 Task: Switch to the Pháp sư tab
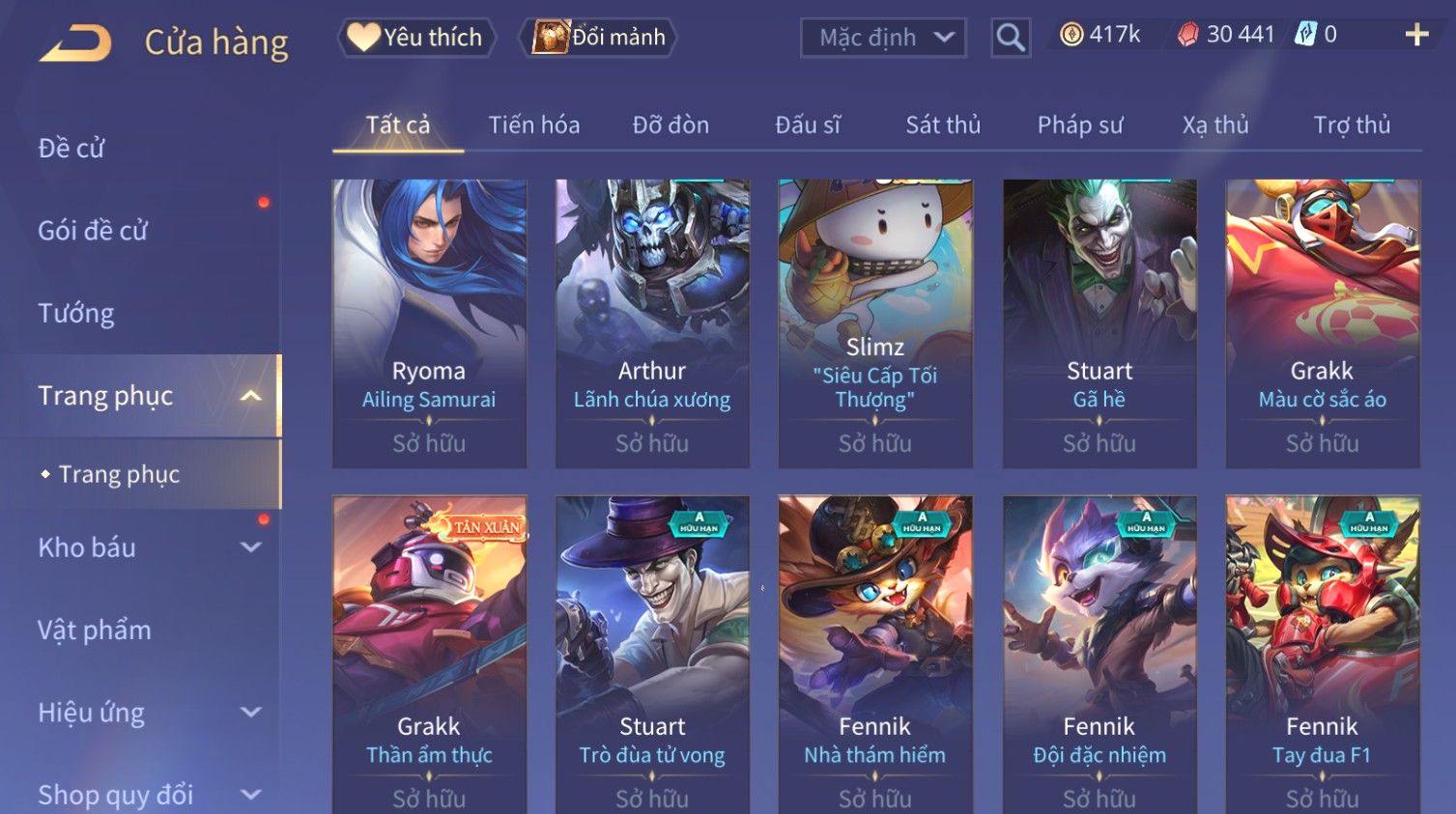1080,125
